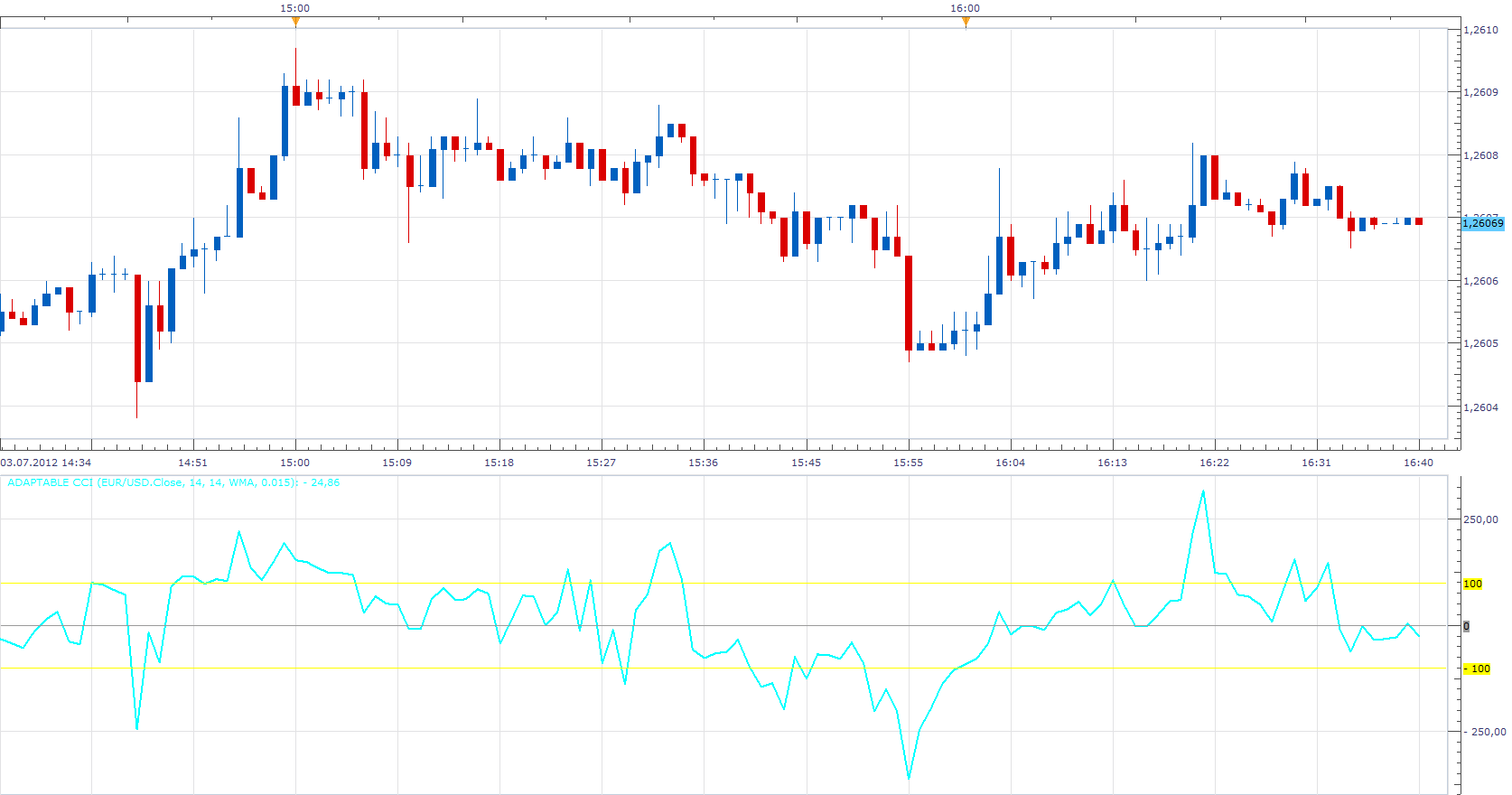Click the 15:36 time axis label
Screen dimensions: 1512x795
(x=703, y=463)
